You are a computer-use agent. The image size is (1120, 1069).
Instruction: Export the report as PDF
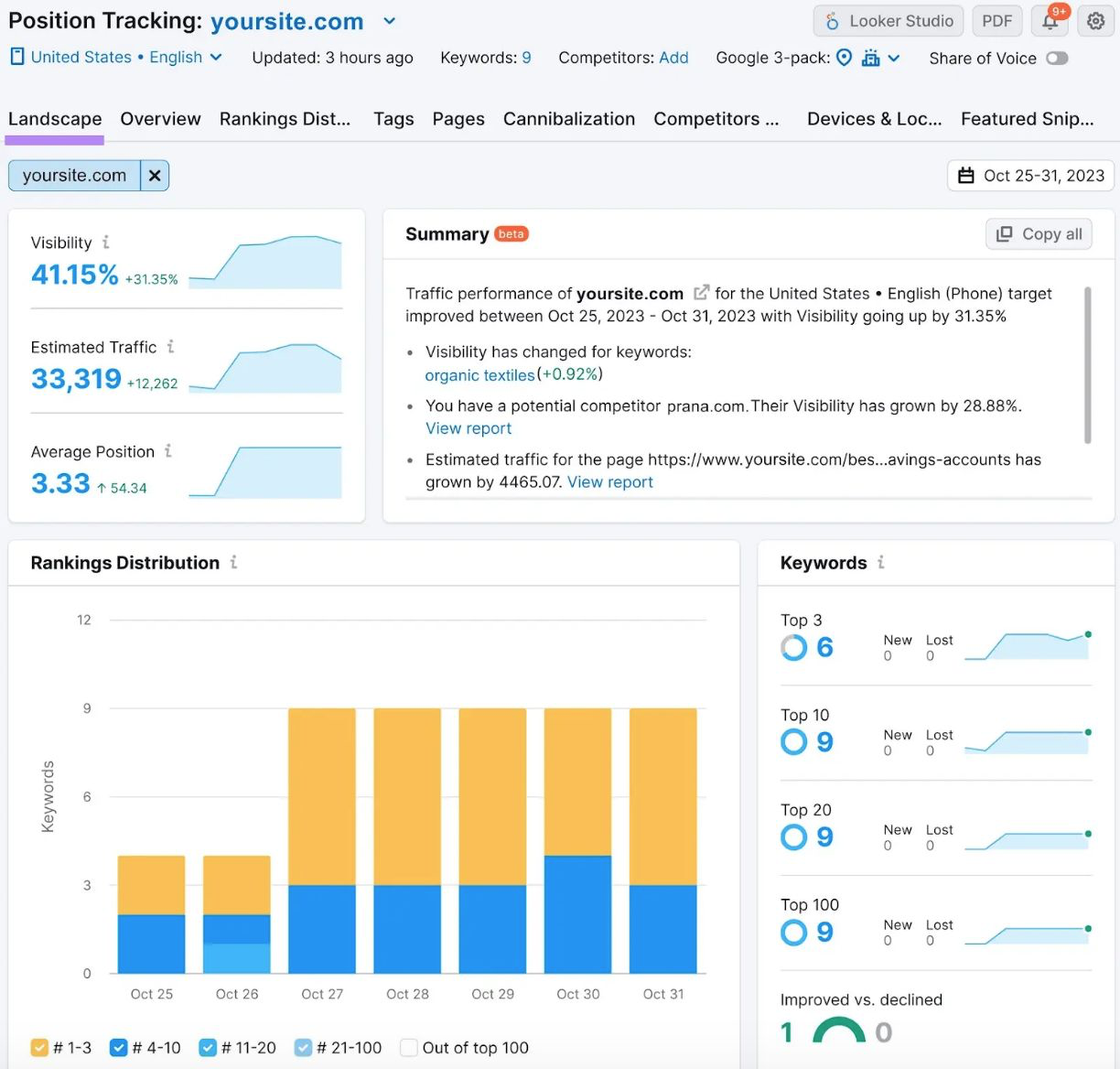point(996,20)
